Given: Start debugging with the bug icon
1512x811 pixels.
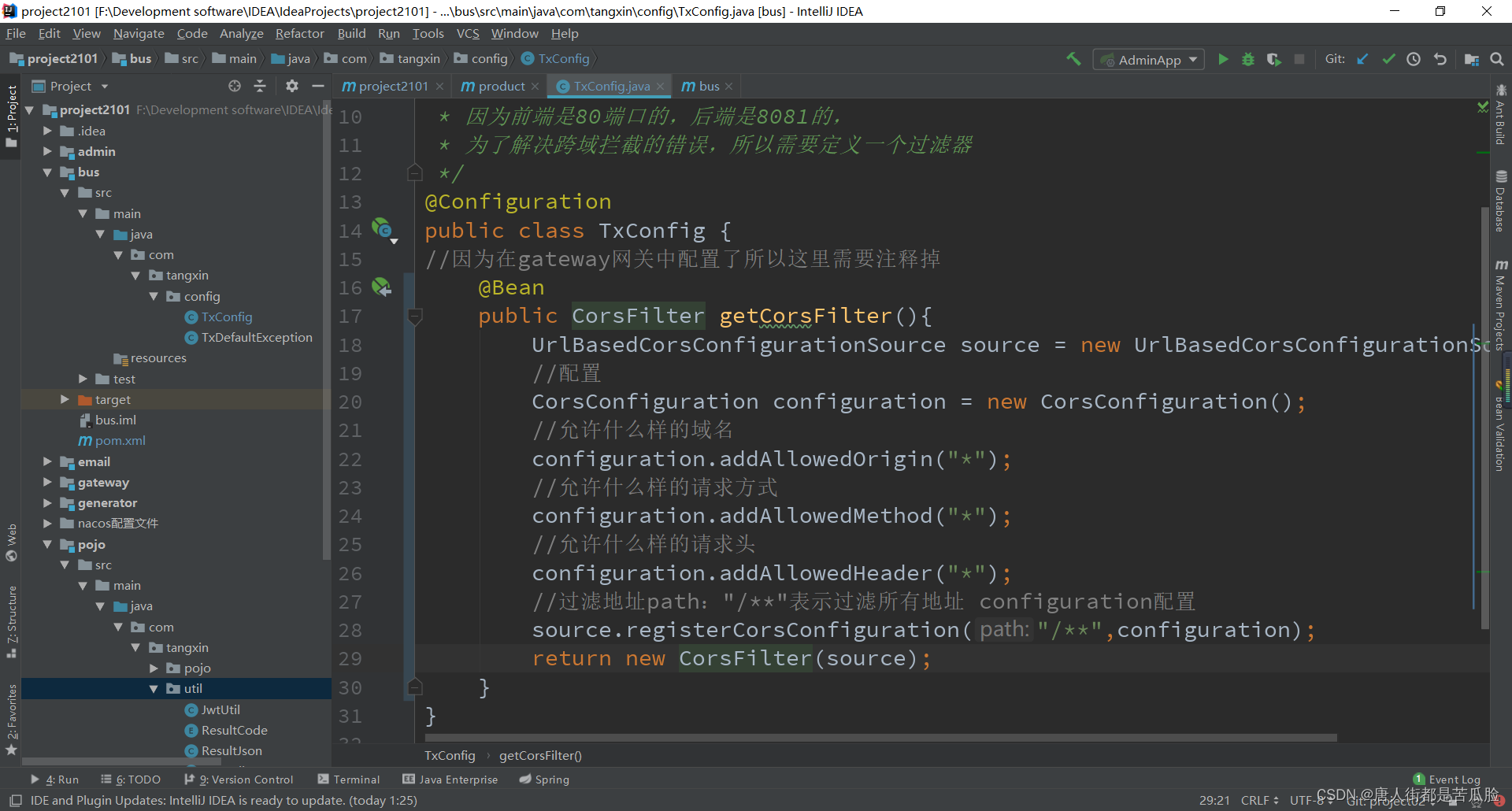Looking at the screenshot, I should tap(1248, 59).
